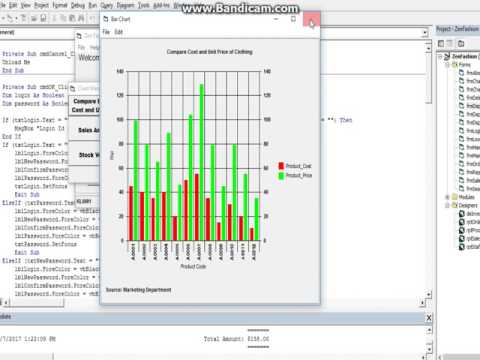Click the Save Project toolbar icon
The height and width of the screenshot is (360, 480).
43,18
